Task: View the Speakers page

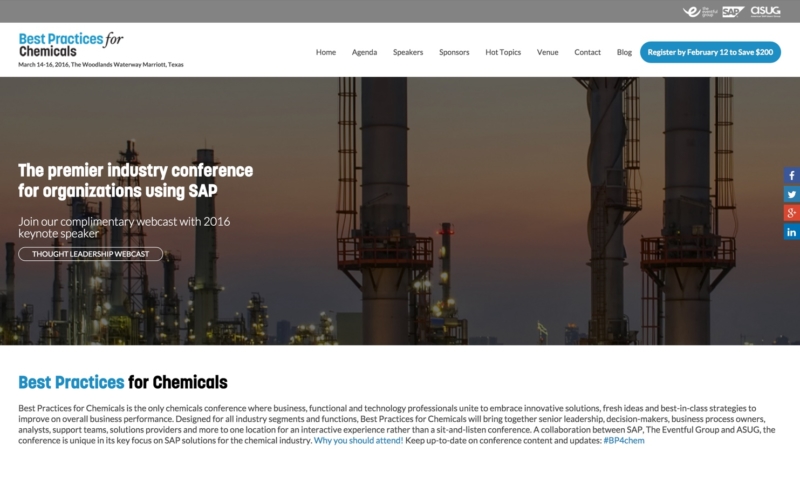Action: (408, 52)
